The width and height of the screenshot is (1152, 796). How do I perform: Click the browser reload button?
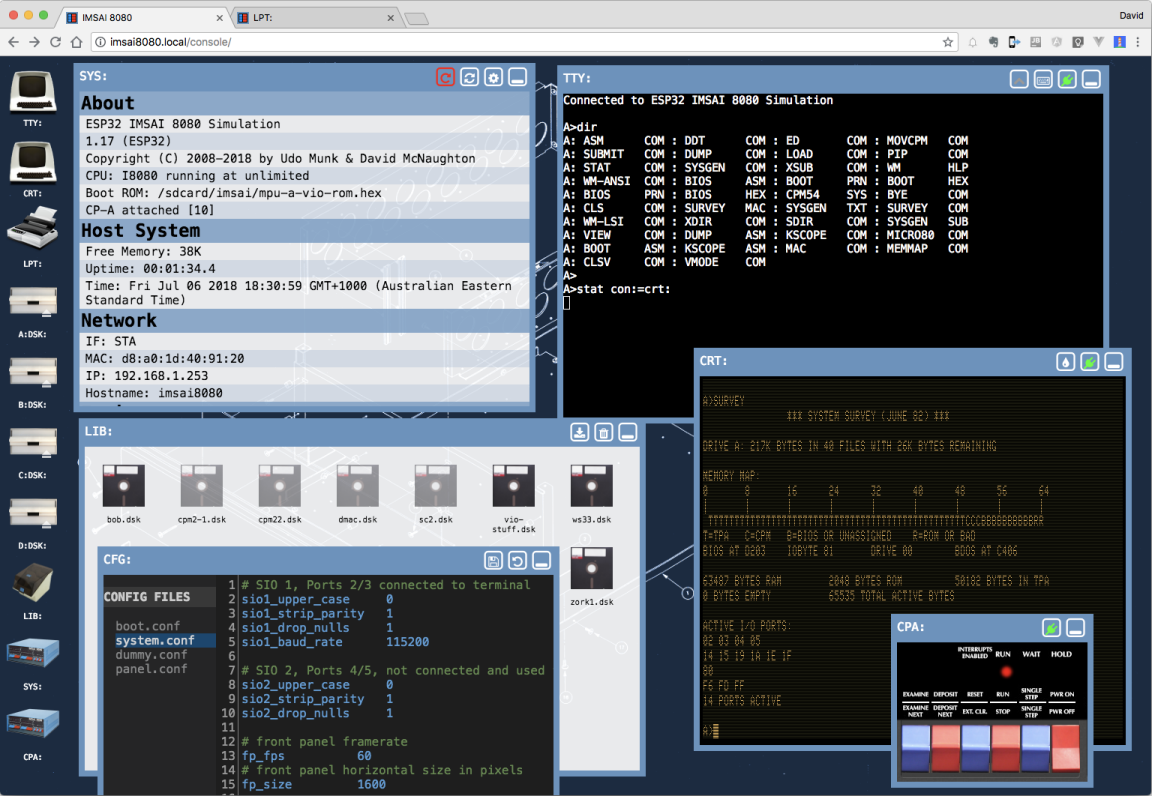[56, 42]
